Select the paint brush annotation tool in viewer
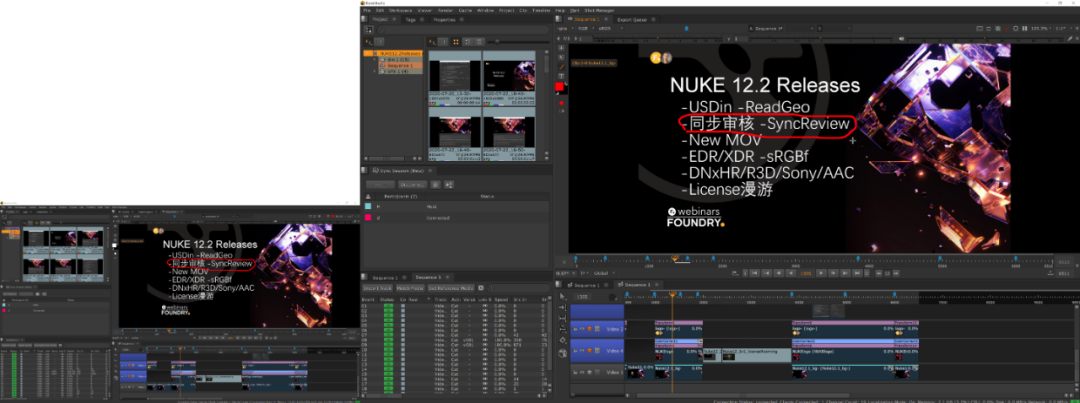Image resolution: width=1080 pixels, height=403 pixels. (561, 67)
